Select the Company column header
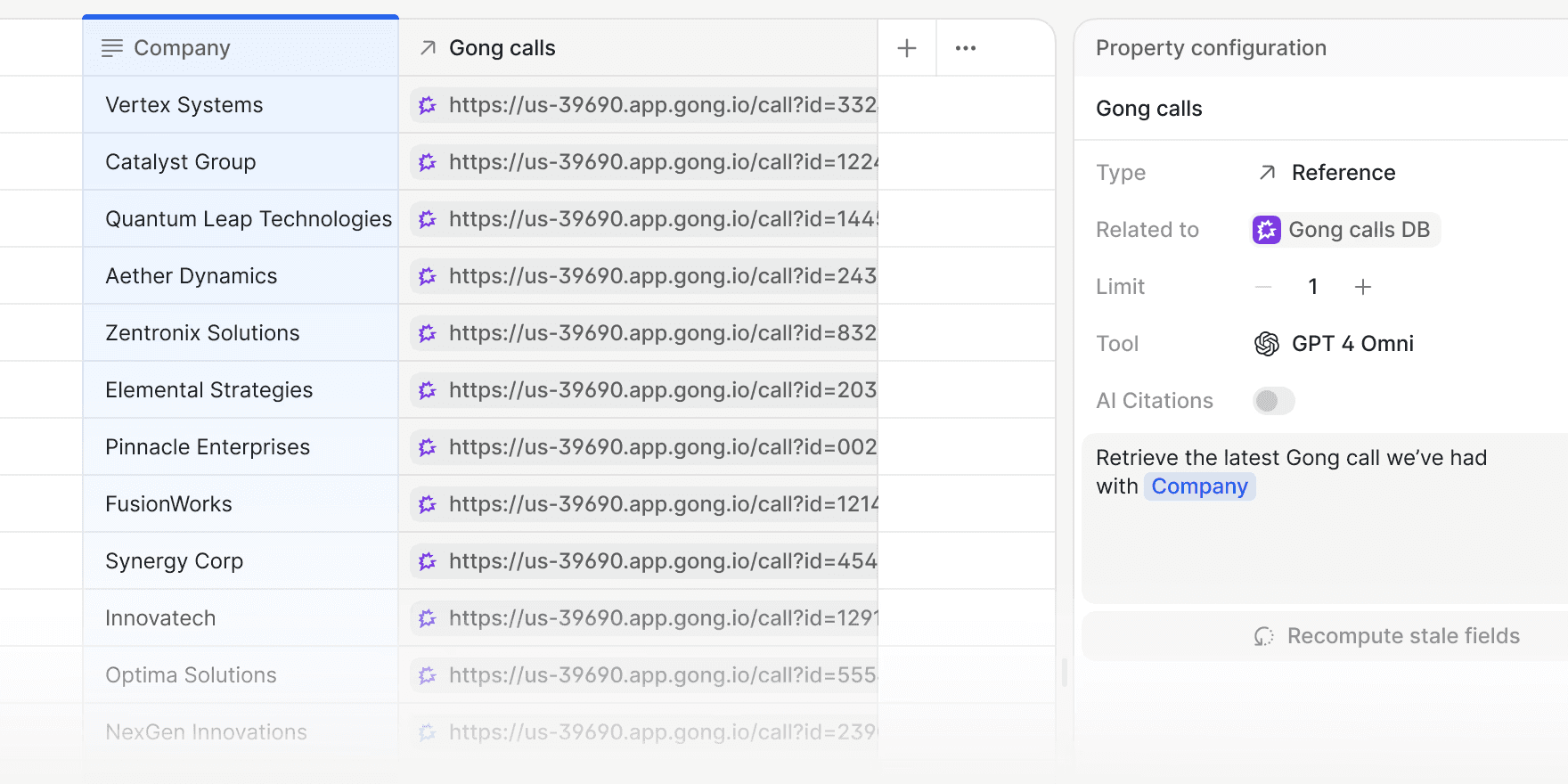The image size is (1568, 784). click(241, 48)
